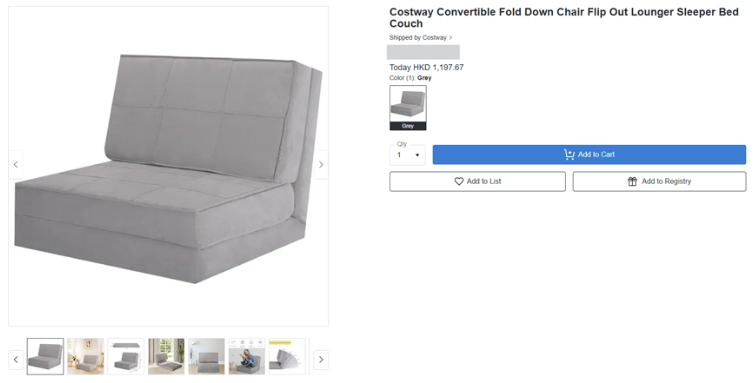Show next main product image
The width and height of the screenshot is (754, 383).
pyautogui.click(x=321, y=165)
